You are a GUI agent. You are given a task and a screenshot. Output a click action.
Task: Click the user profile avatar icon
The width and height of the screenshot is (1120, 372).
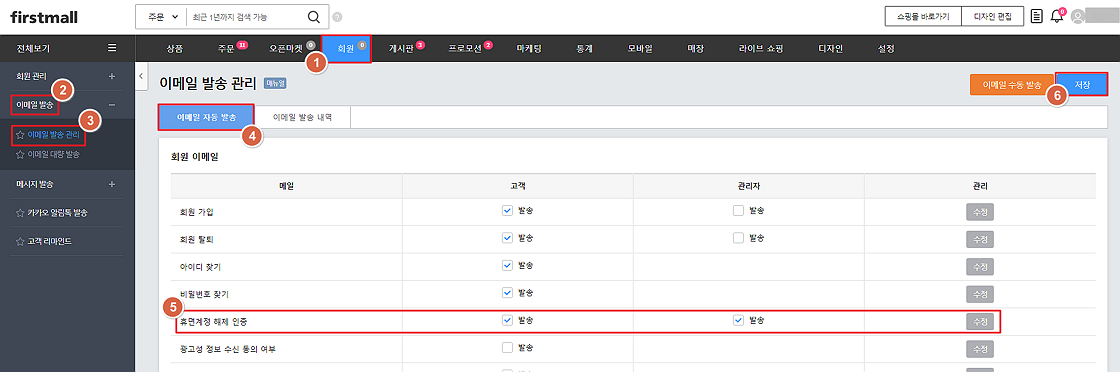click(x=1078, y=17)
